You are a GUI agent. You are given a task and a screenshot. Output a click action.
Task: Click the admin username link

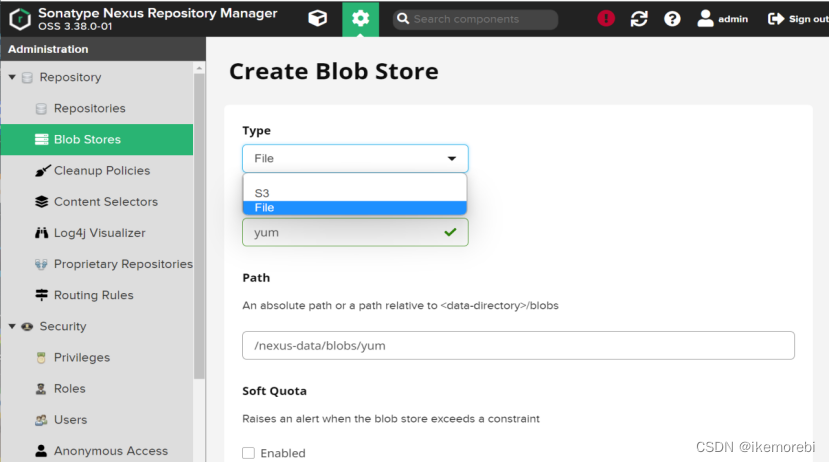(733, 19)
